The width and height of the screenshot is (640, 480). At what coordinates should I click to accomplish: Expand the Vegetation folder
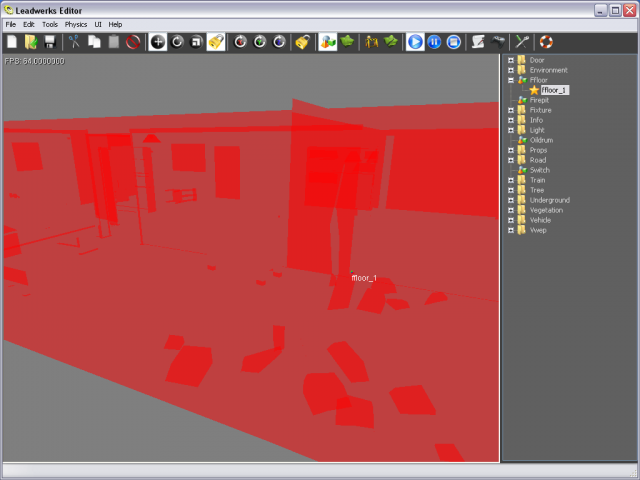click(511, 210)
